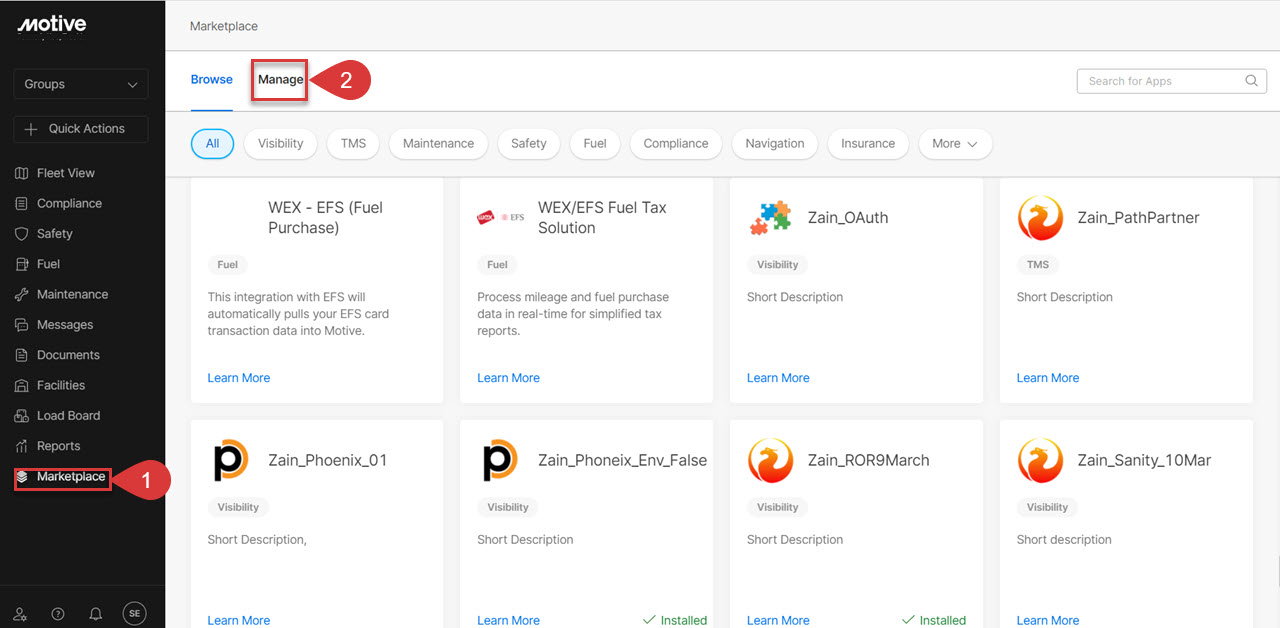
Task: Filter apps by Compliance chip
Action: click(x=676, y=143)
